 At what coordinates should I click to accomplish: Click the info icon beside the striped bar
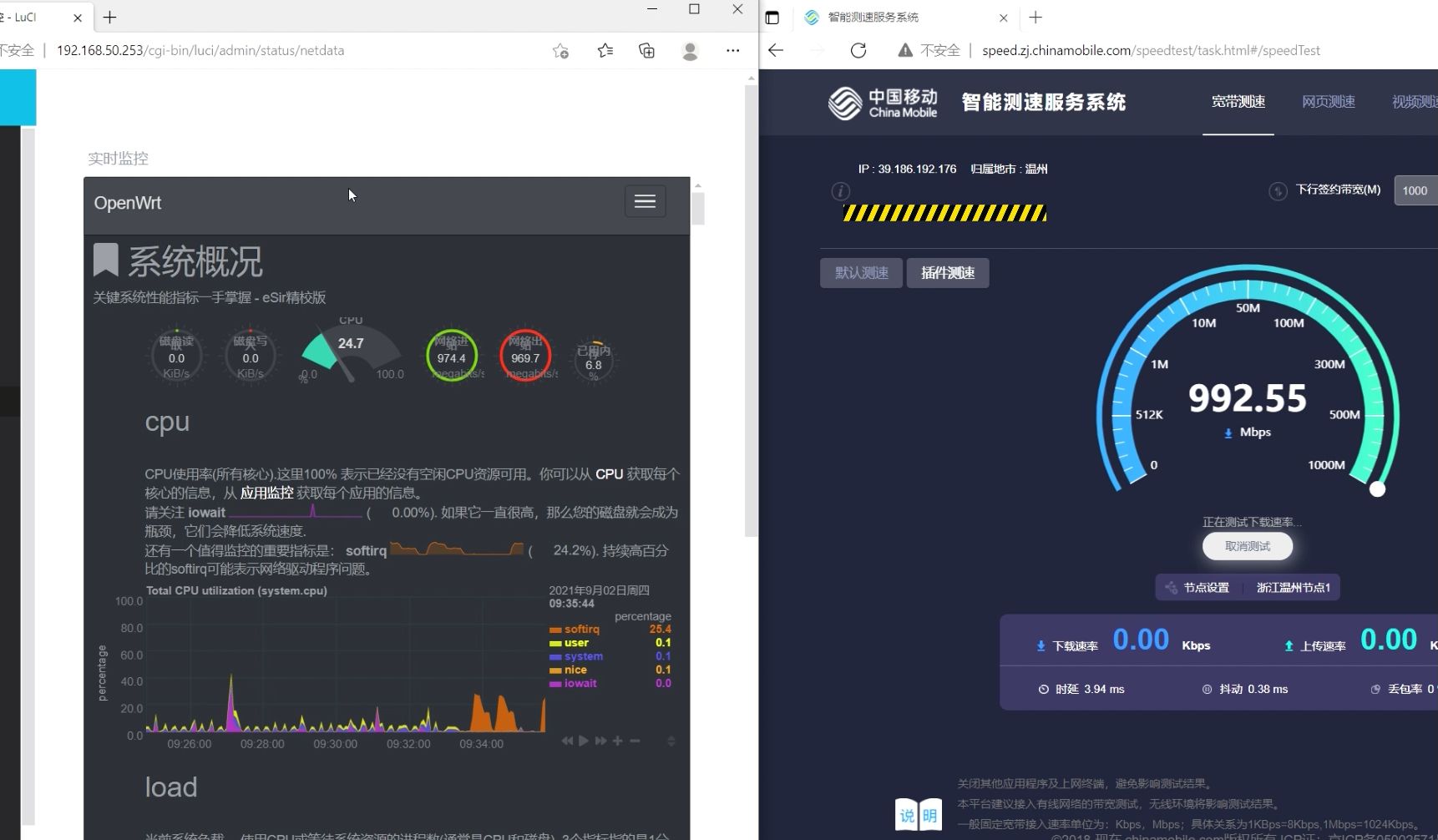tap(840, 192)
